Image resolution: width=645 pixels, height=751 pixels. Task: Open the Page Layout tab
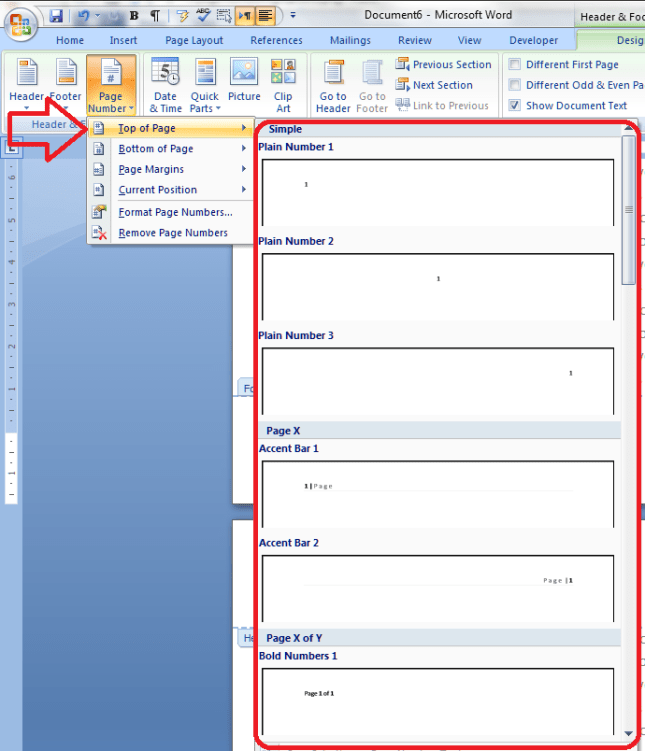click(194, 40)
